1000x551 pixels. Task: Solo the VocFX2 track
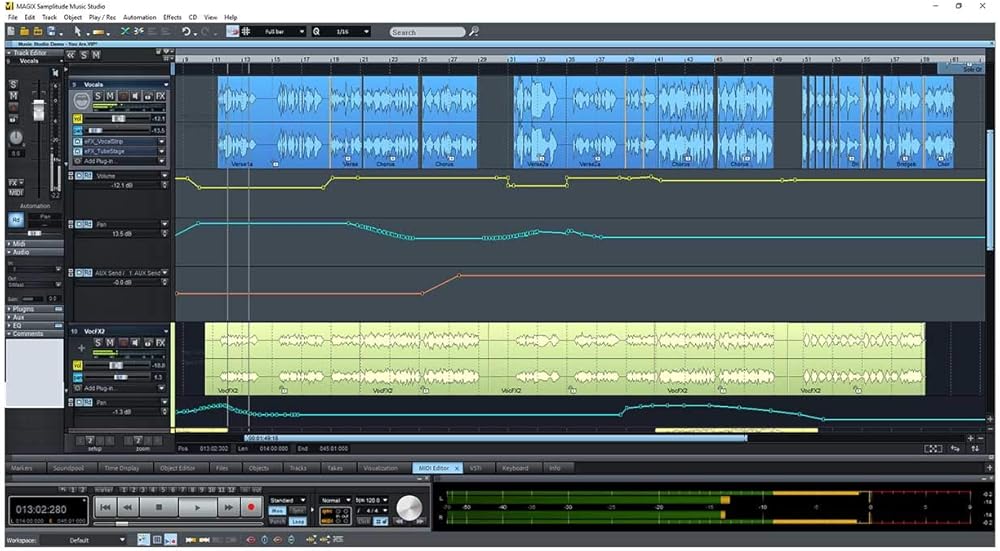(x=98, y=343)
